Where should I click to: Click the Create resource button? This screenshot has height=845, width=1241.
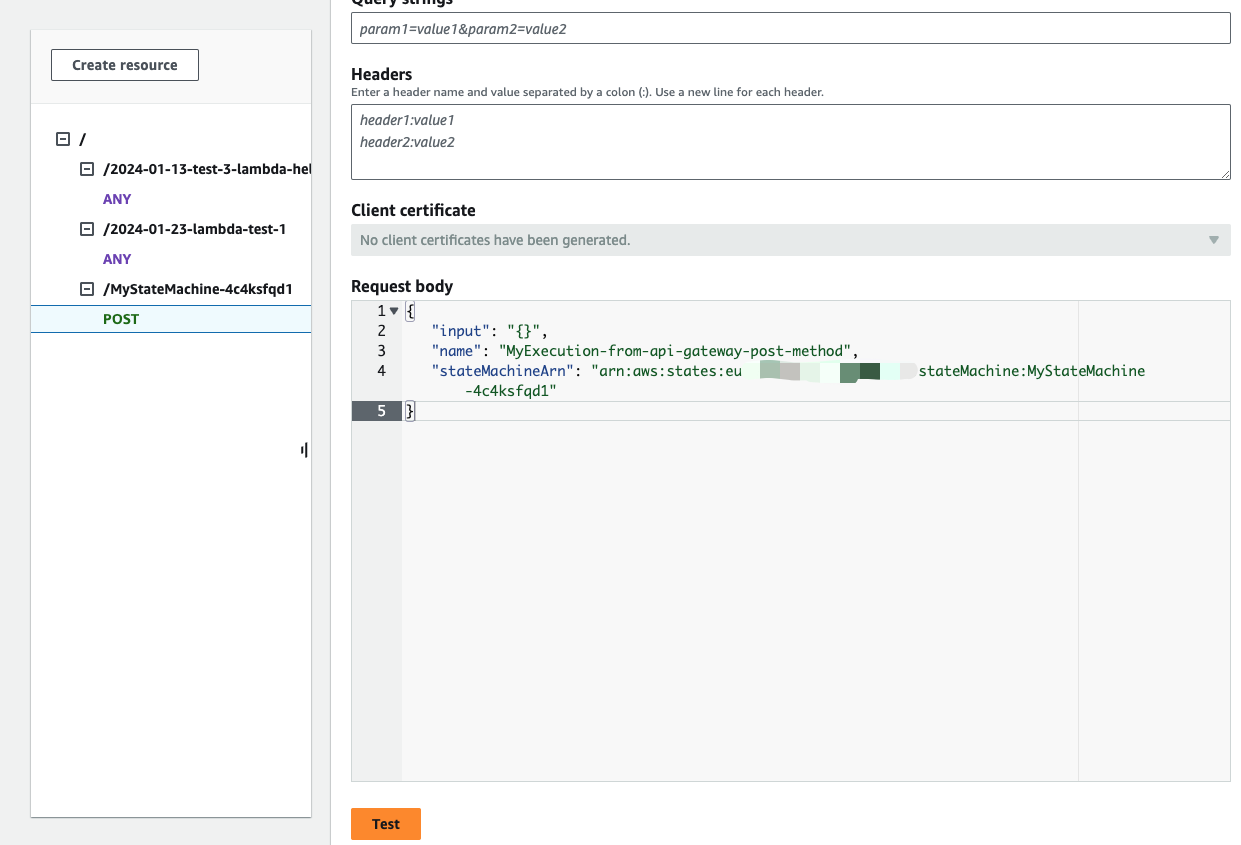click(x=125, y=65)
